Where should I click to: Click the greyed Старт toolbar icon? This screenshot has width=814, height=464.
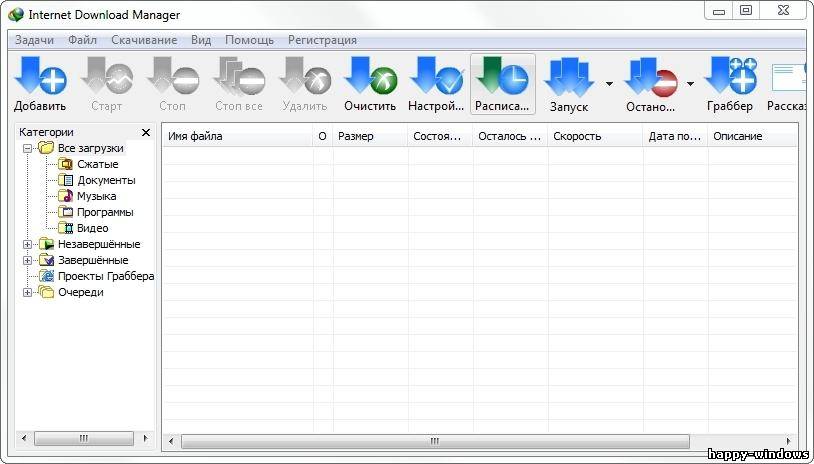pyautogui.click(x=107, y=76)
